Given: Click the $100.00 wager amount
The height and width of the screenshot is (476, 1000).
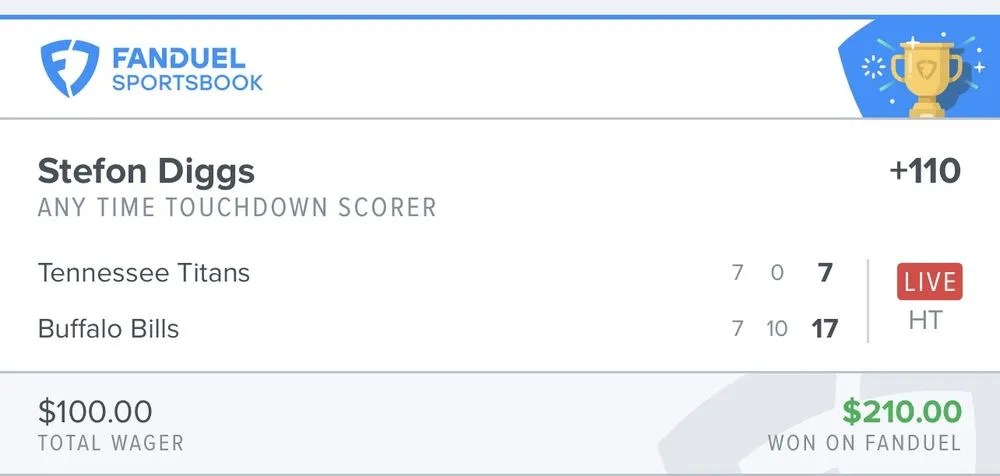Looking at the screenshot, I should click(95, 411).
